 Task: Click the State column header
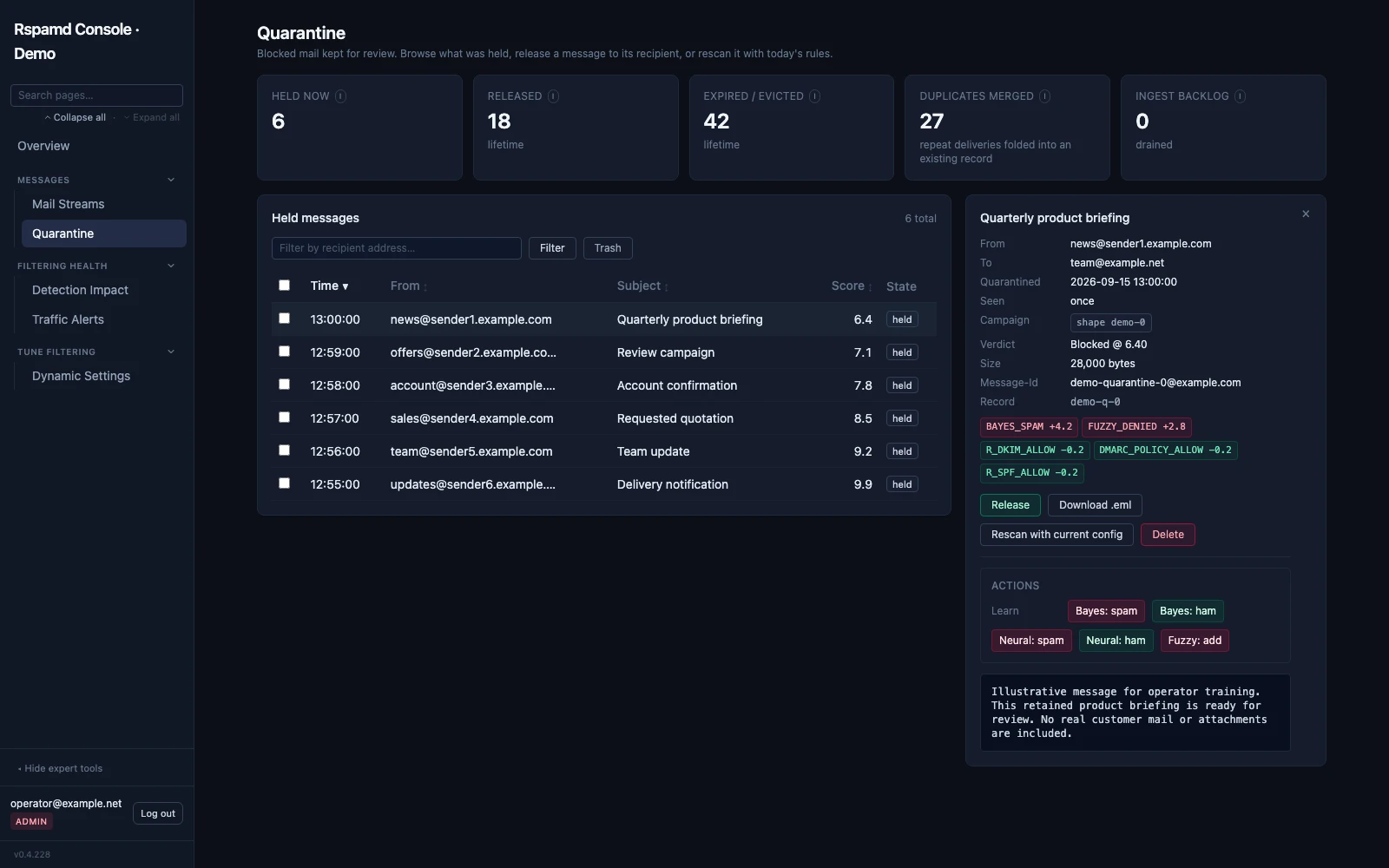point(901,286)
